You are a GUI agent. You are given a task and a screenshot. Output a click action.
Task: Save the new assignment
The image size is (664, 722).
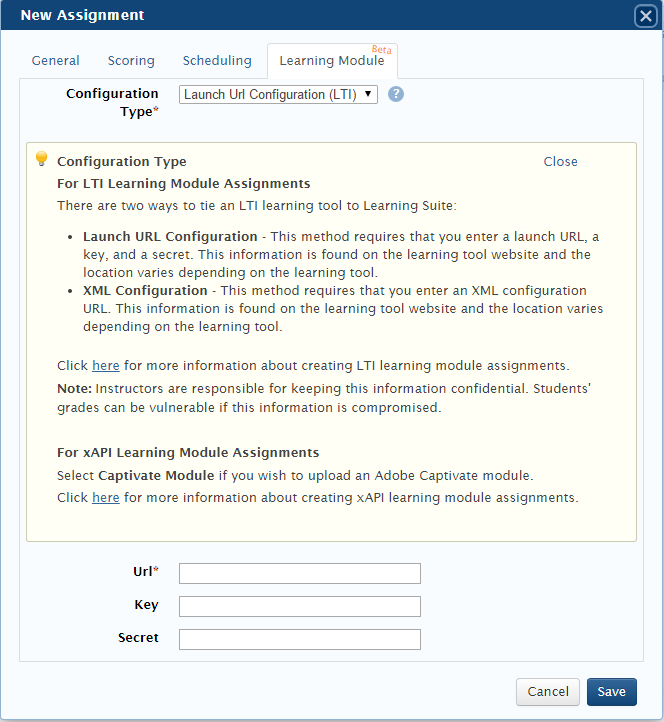611,692
